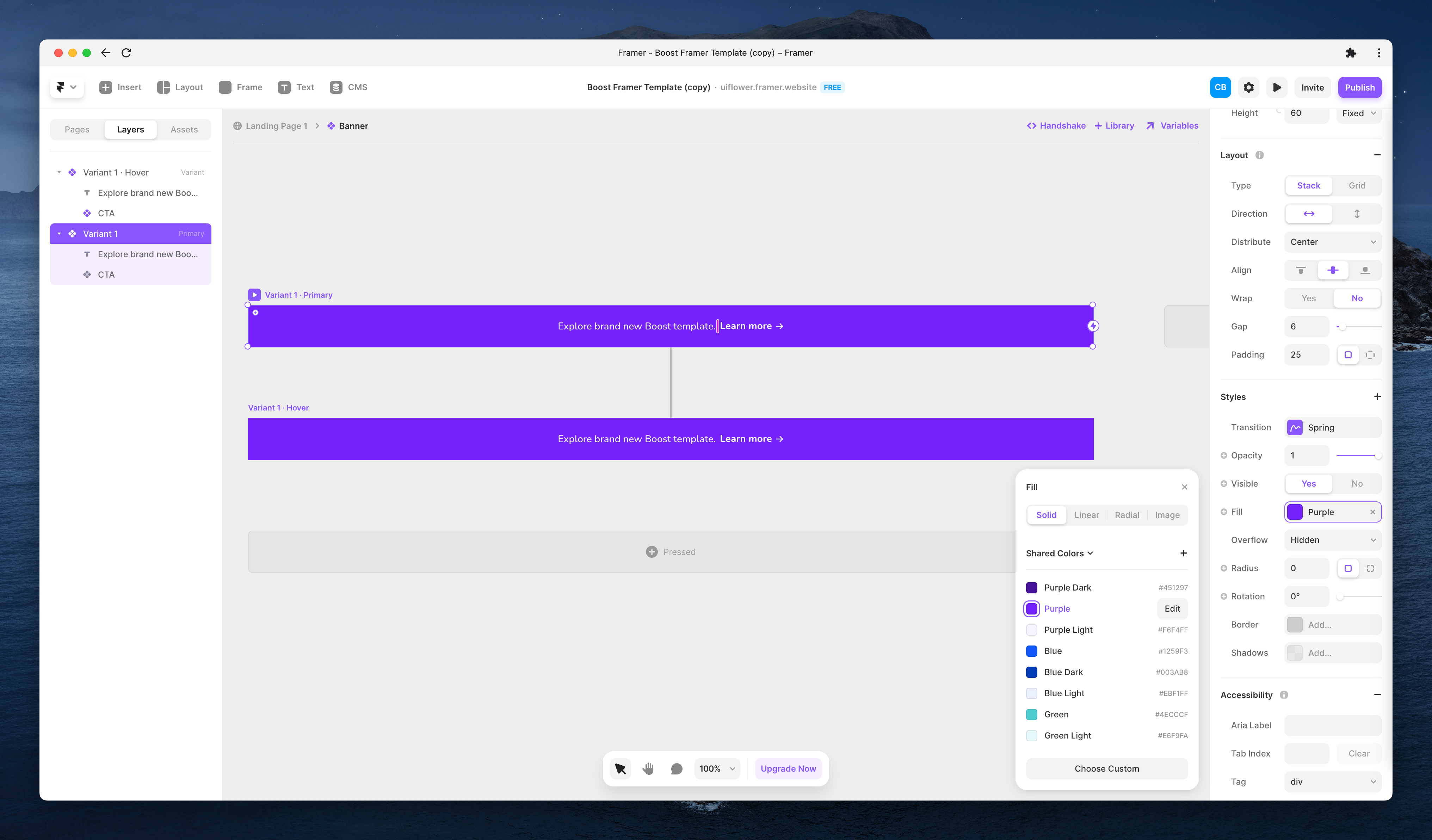Click the Variant 1 · Primary play icon
Viewport: 1432px width, 840px height.
tap(254, 295)
